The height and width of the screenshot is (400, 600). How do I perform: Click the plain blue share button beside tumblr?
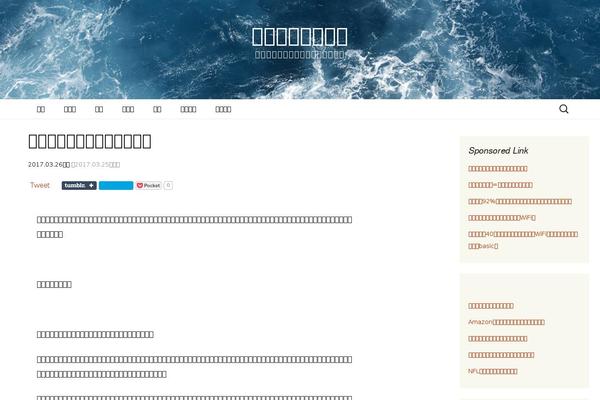116,185
